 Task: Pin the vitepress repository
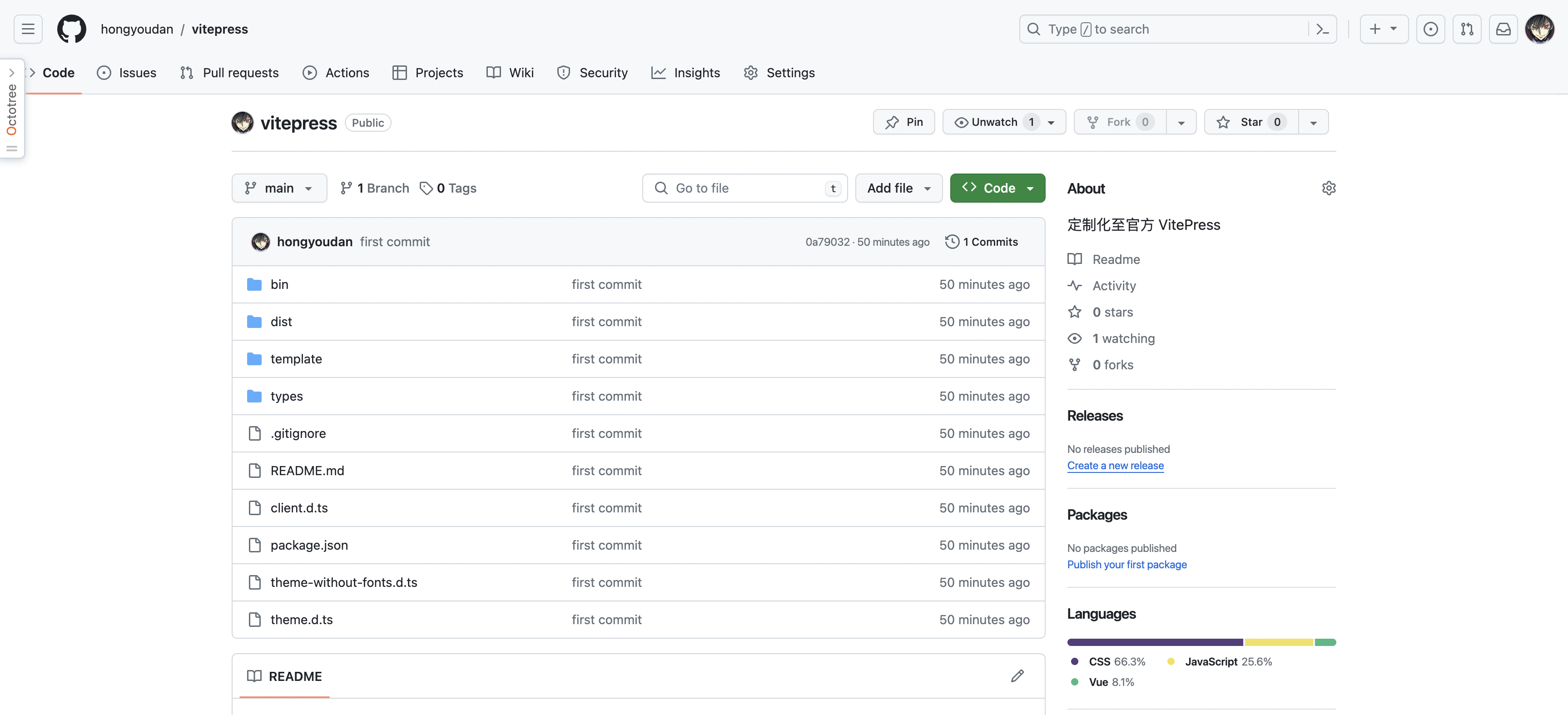(x=903, y=122)
